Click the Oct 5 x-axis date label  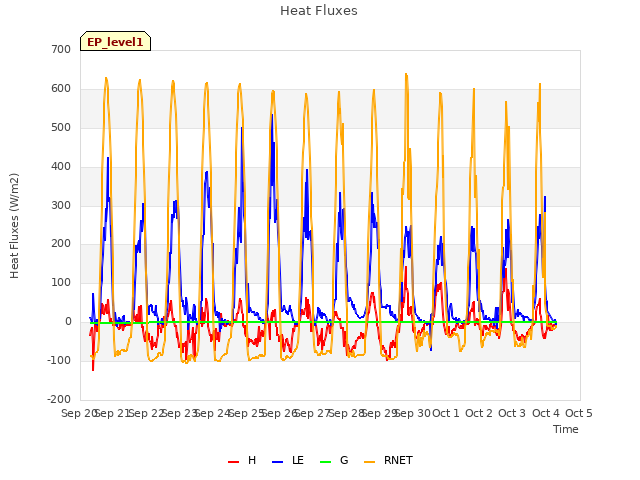579,413
